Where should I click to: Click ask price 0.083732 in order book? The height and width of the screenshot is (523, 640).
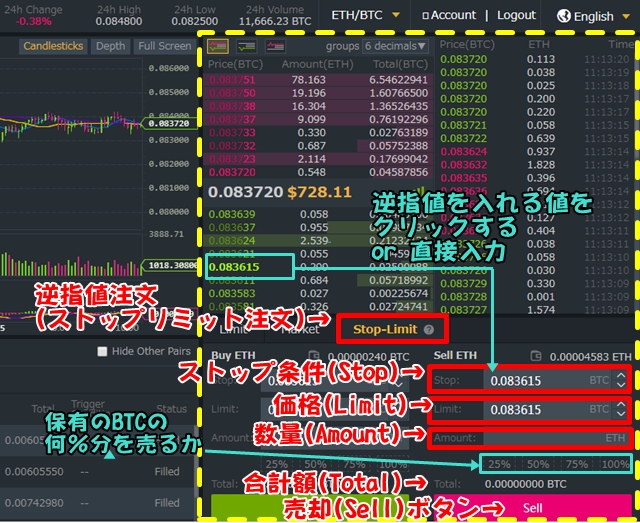(x=232, y=146)
